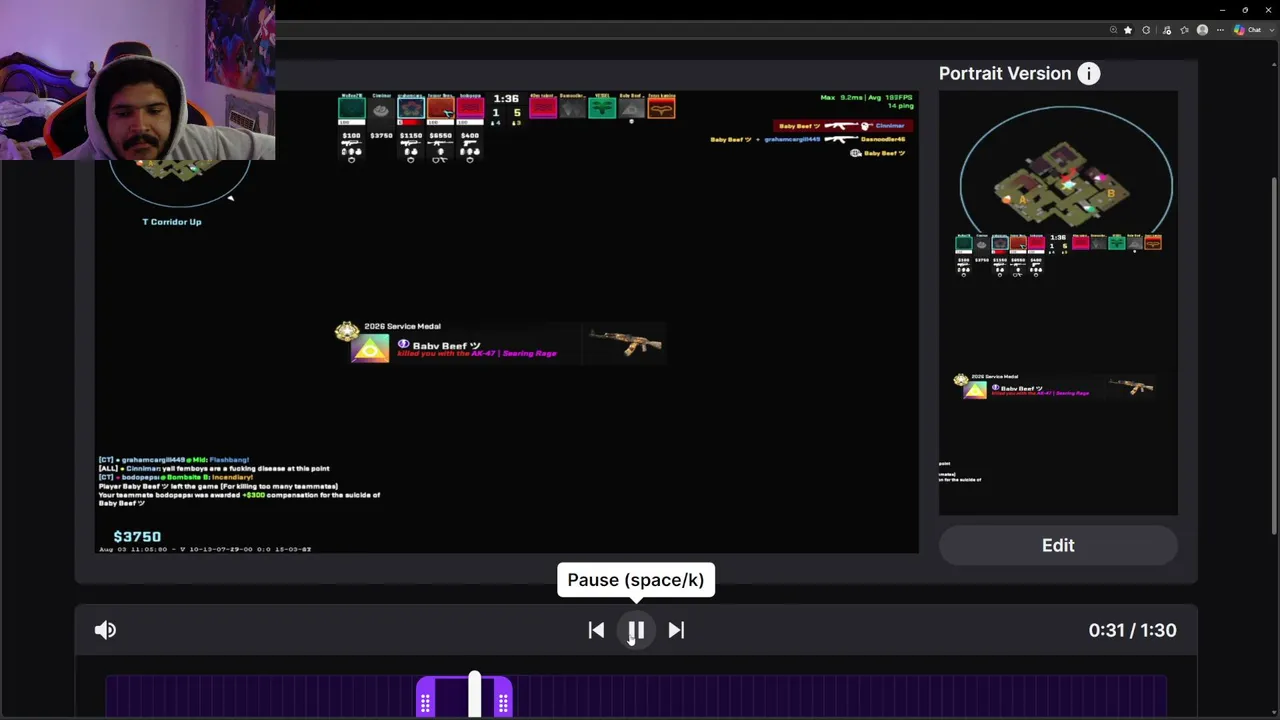Click the Edit button under portrait preview
The width and height of the screenshot is (1280, 720).
click(1058, 545)
